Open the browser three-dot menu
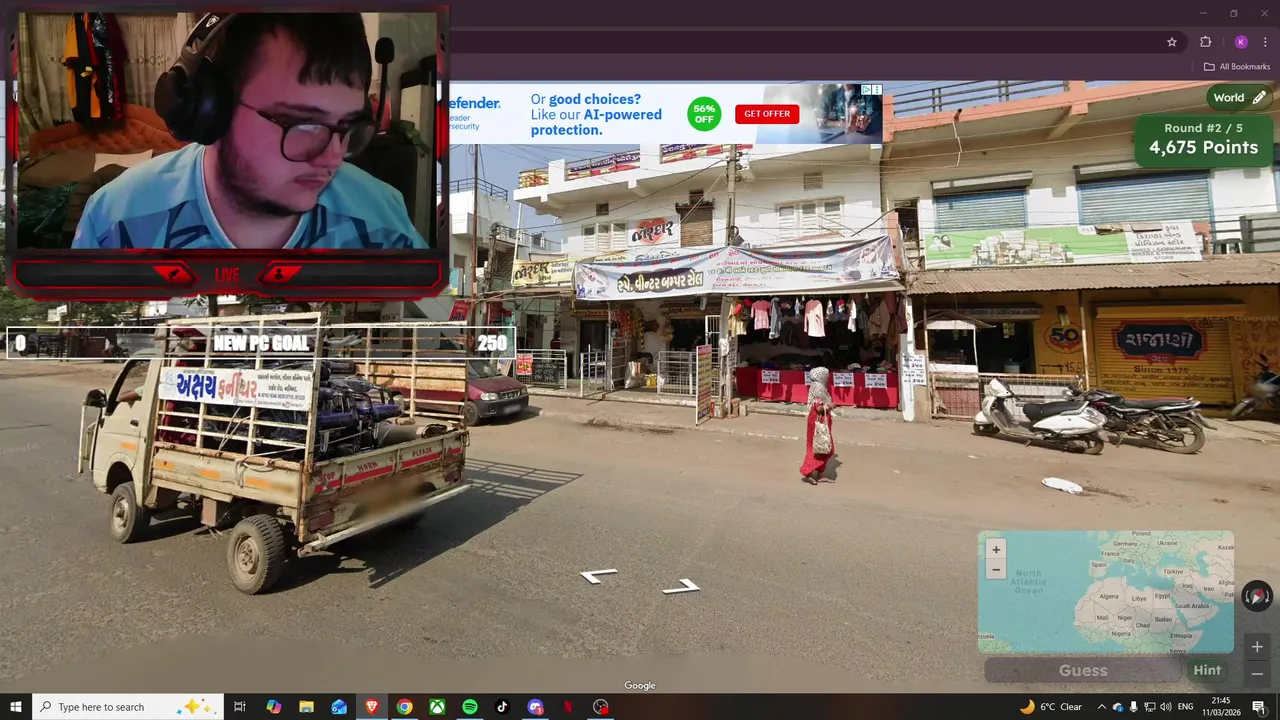The image size is (1280, 720). tap(1266, 42)
